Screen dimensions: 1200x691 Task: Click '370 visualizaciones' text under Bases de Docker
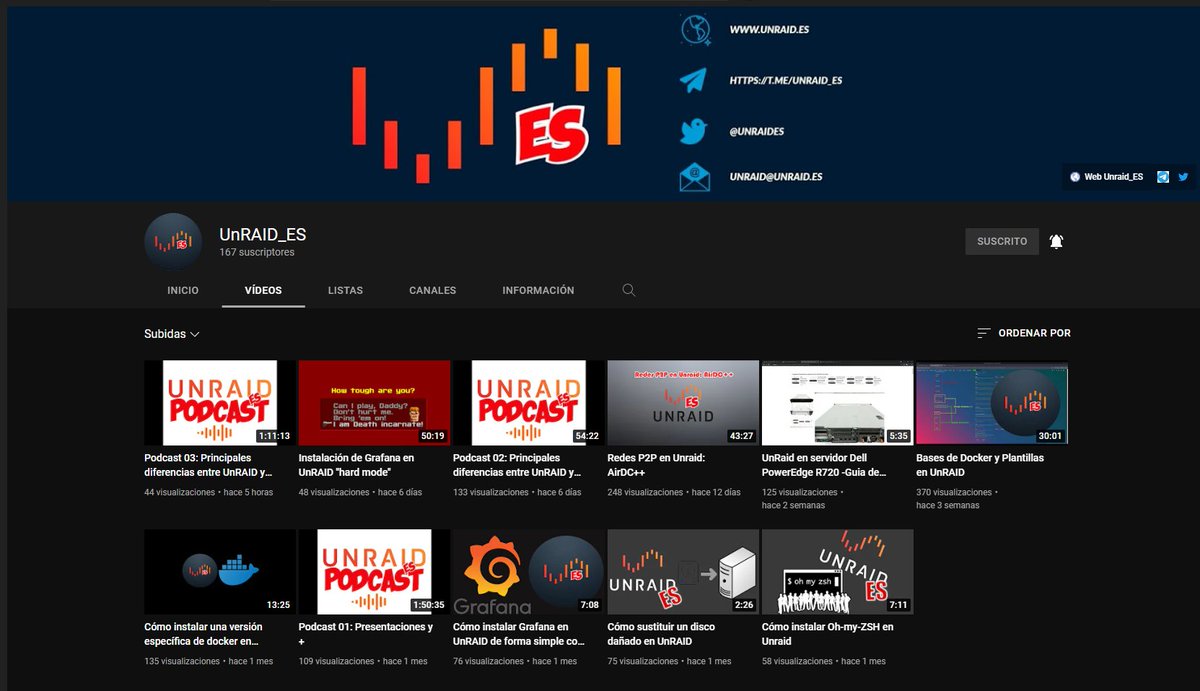click(x=954, y=493)
